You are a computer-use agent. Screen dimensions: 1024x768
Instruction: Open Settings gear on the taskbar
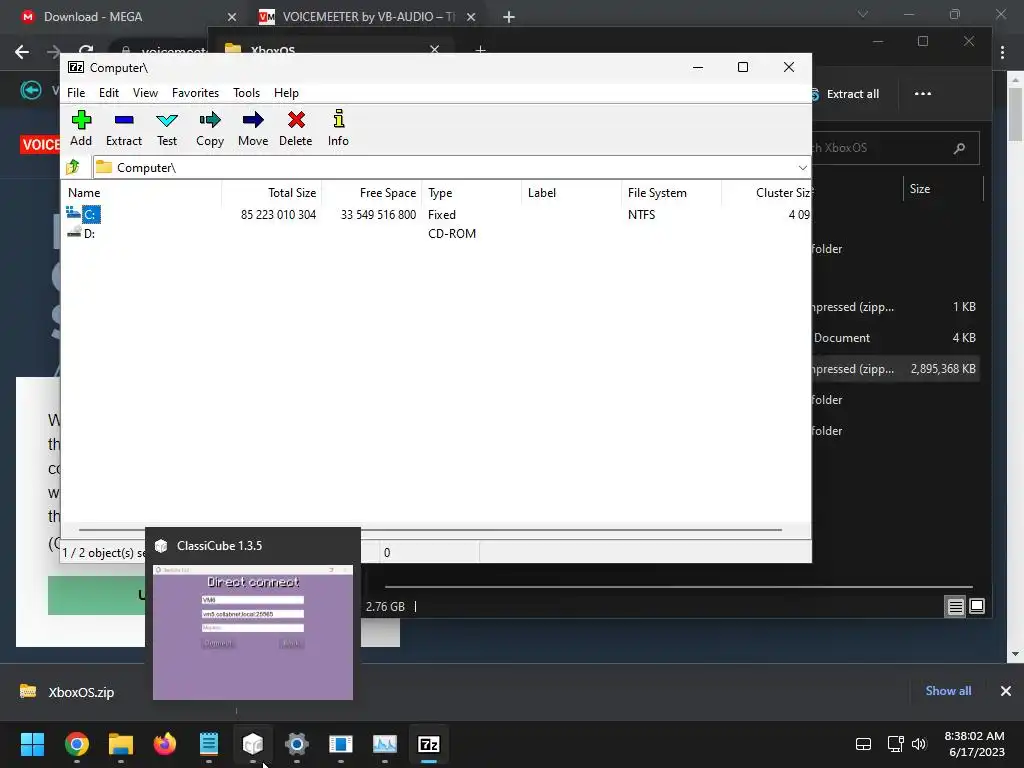tap(296, 744)
